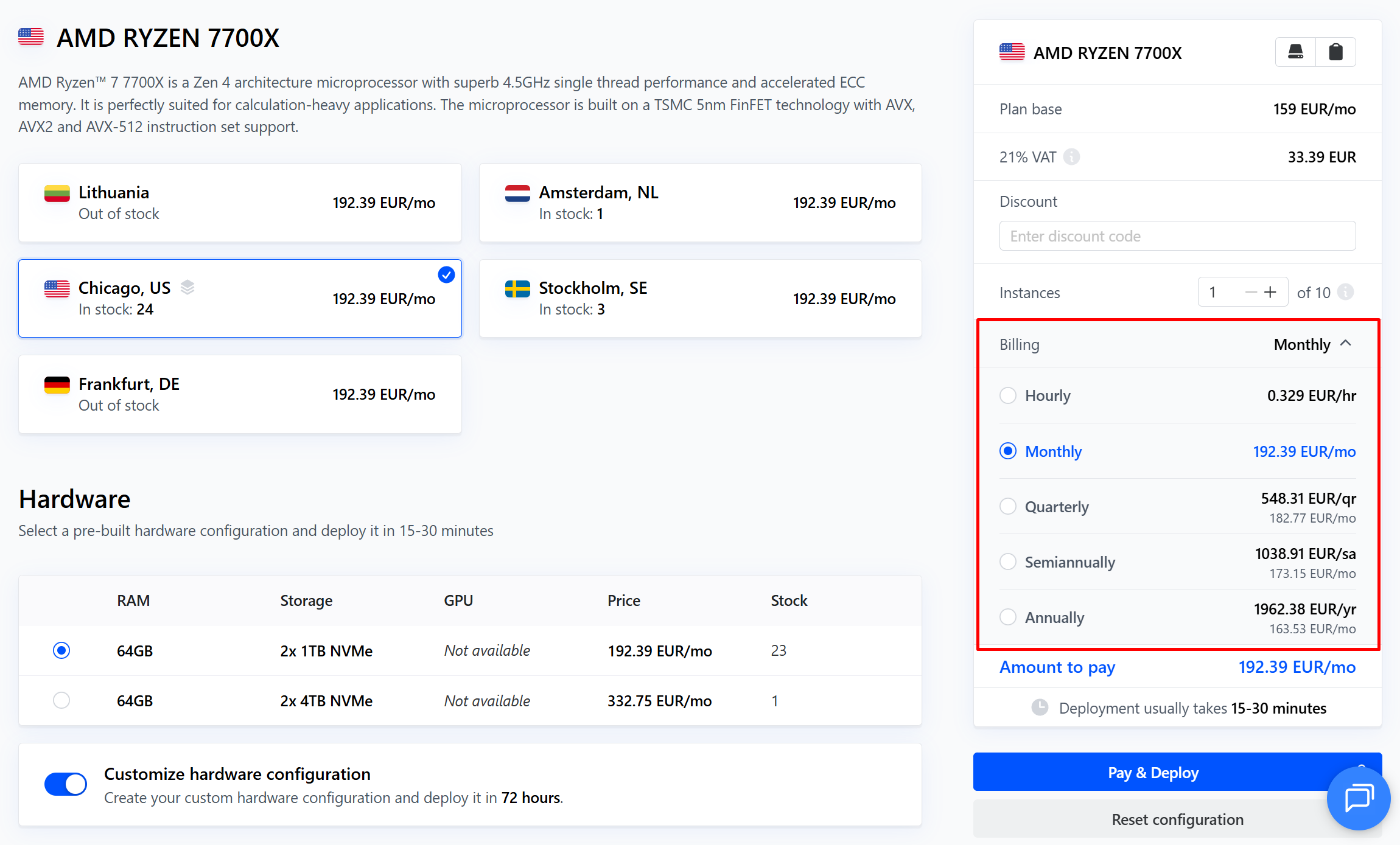The image size is (1400, 845).
Task: Decrease instances with the minus icon
Action: 1251,293
